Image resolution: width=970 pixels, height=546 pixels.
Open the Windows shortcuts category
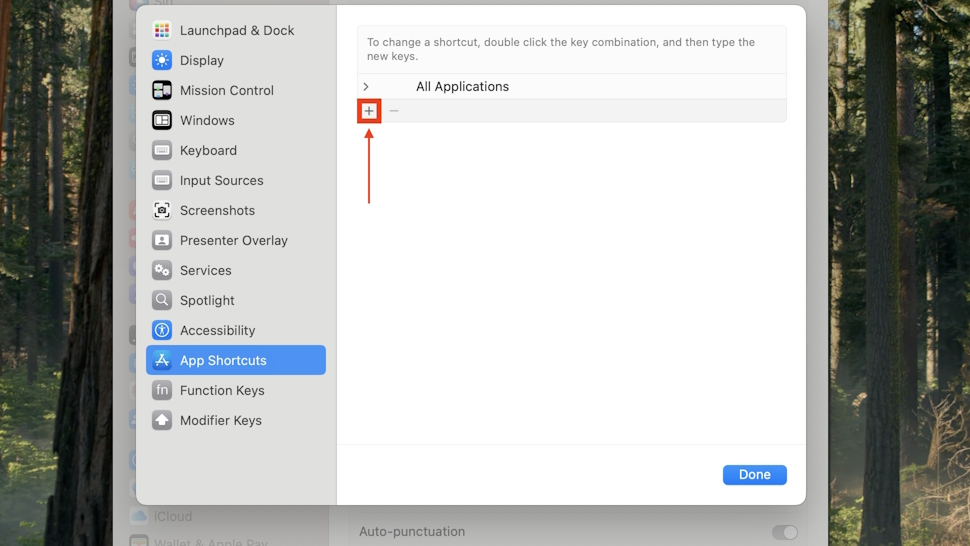(x=236, y=120)
